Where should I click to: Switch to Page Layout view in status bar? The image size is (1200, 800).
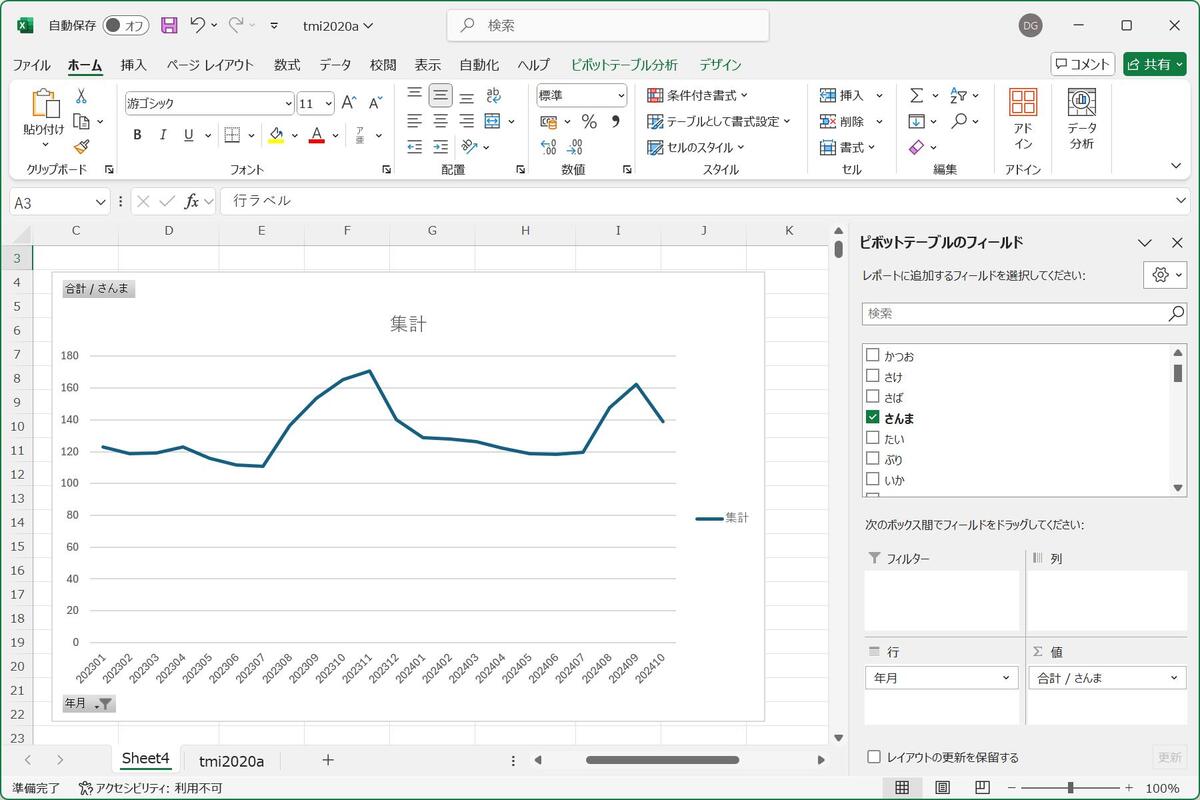point(942,788)
